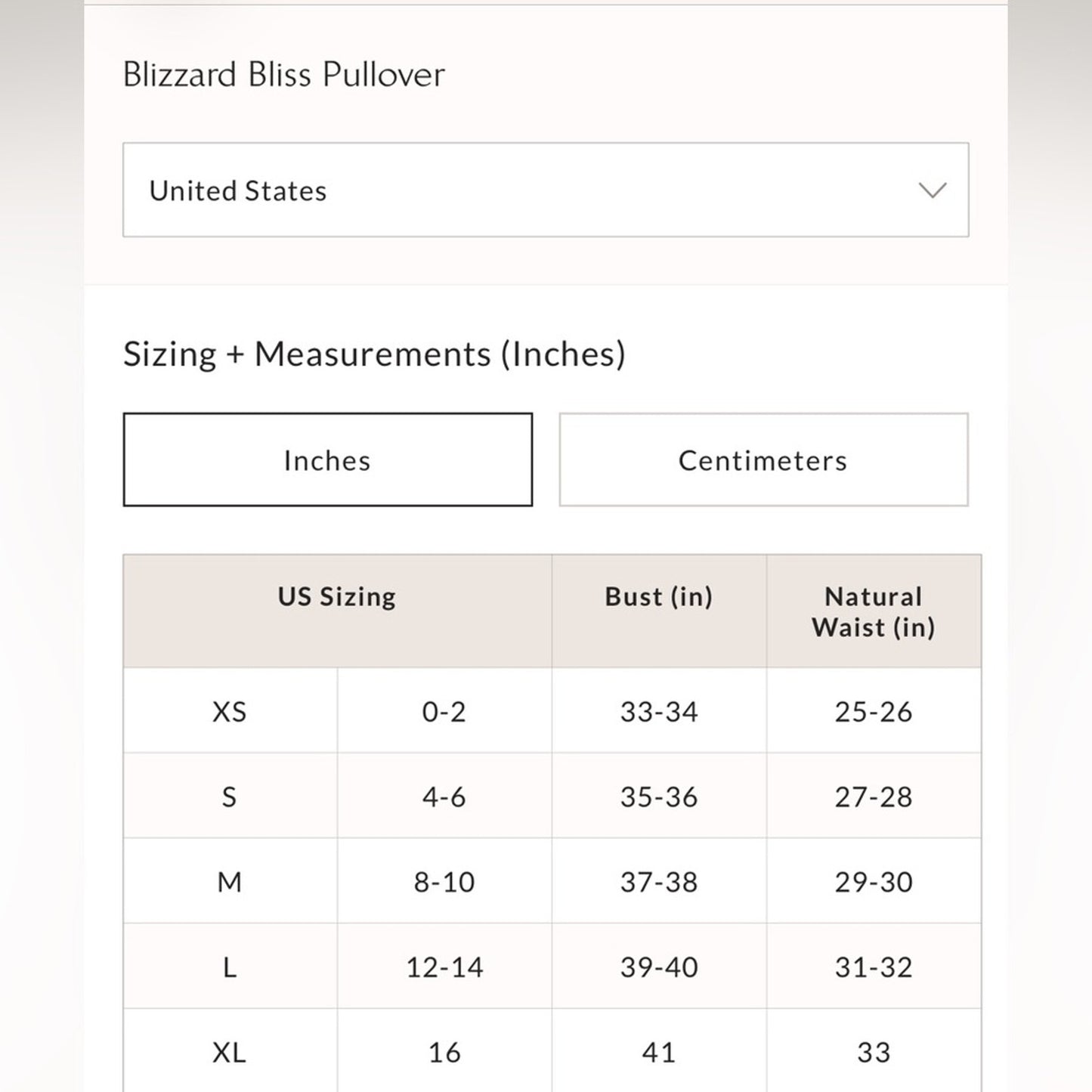Open the United States country dropdown
The image size is (1092, 1092).
coord(544,190)
